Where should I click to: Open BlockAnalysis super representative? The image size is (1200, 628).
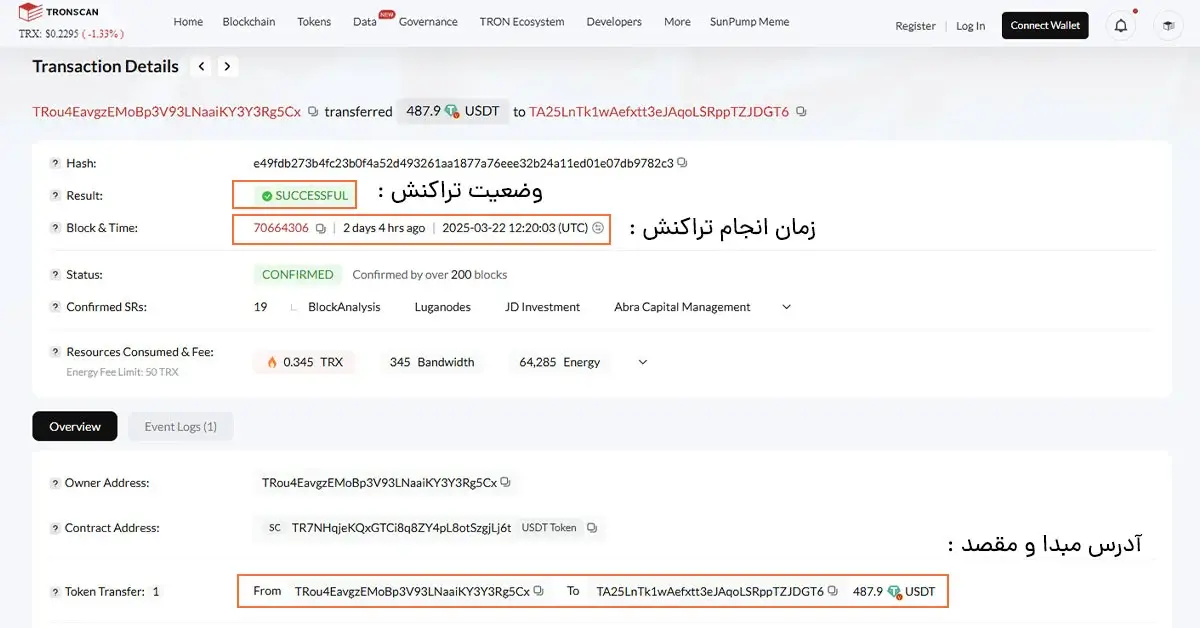tap(344, 307)
